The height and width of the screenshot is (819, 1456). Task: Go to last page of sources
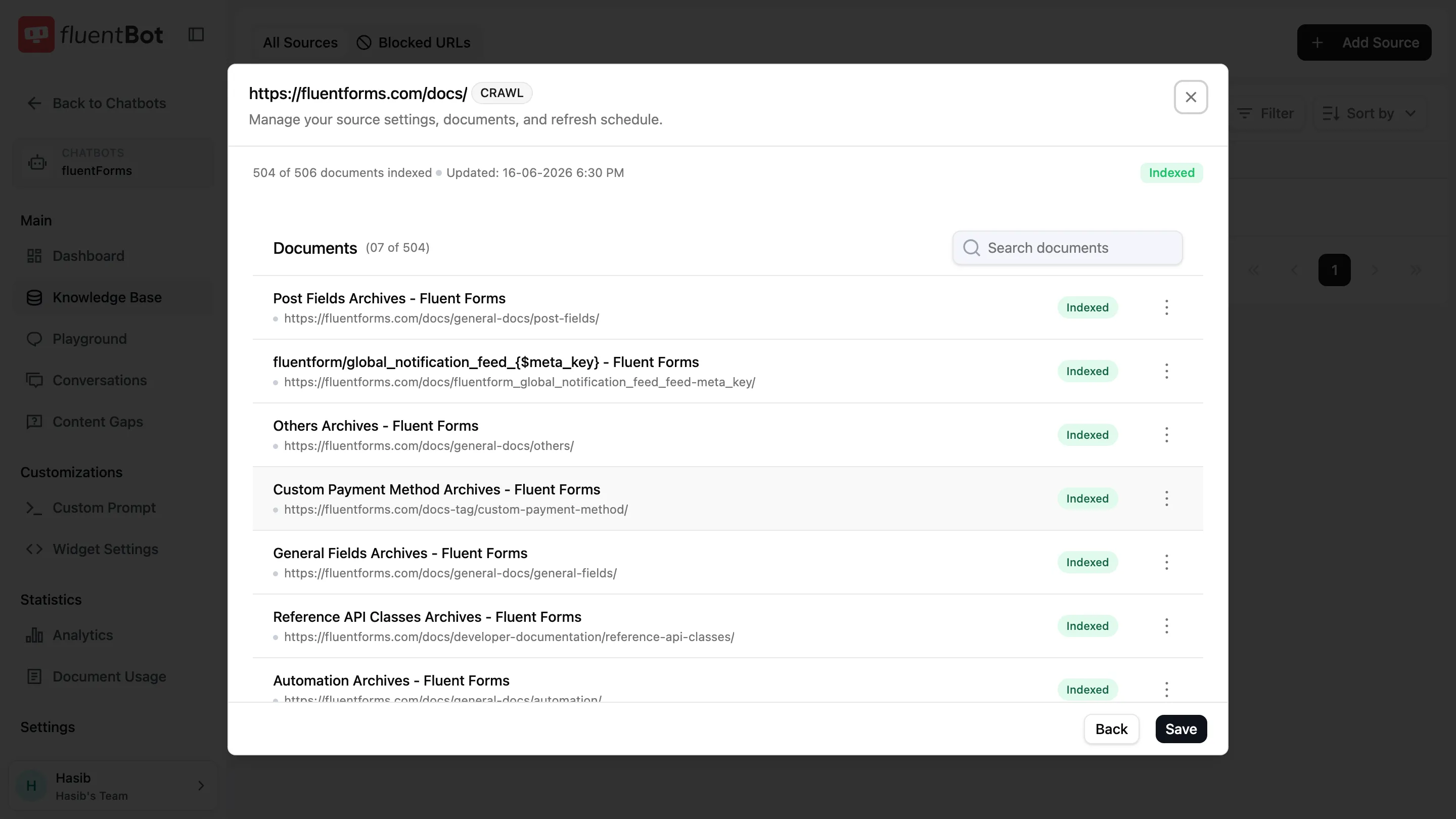click(x=1416, y=270)
